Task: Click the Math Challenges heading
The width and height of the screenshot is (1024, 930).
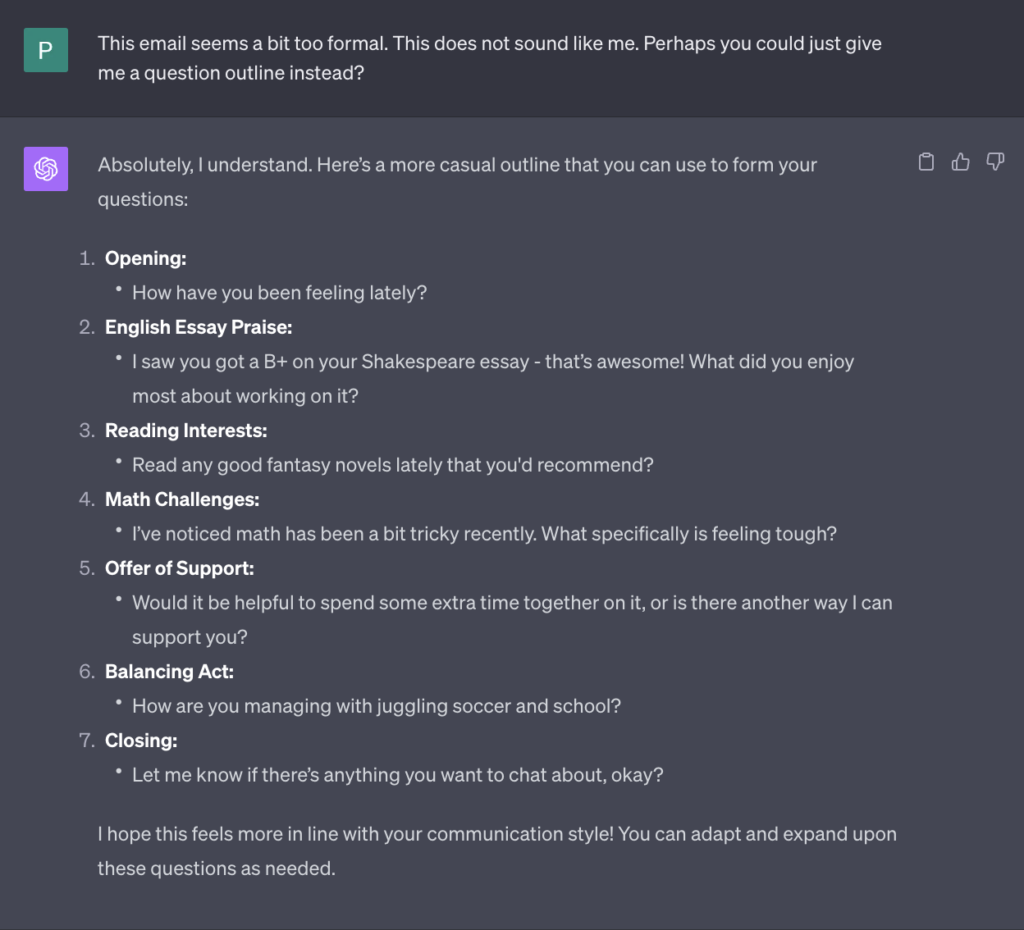Action: click(182, 500)
